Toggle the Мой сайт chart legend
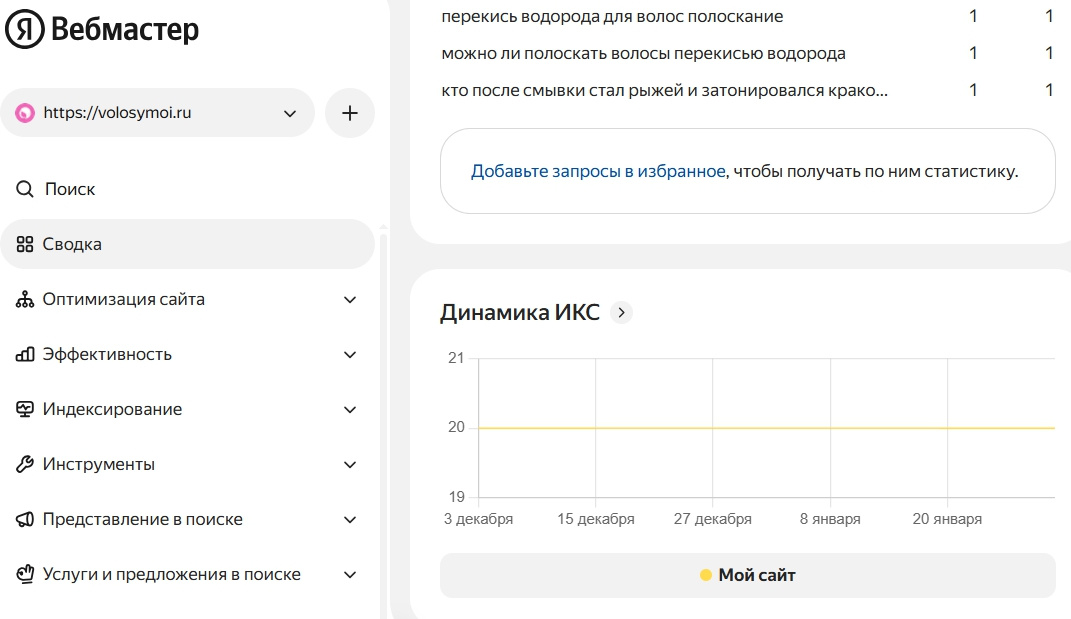This screenshot has height=619, width=1071. tap(747, 575)
